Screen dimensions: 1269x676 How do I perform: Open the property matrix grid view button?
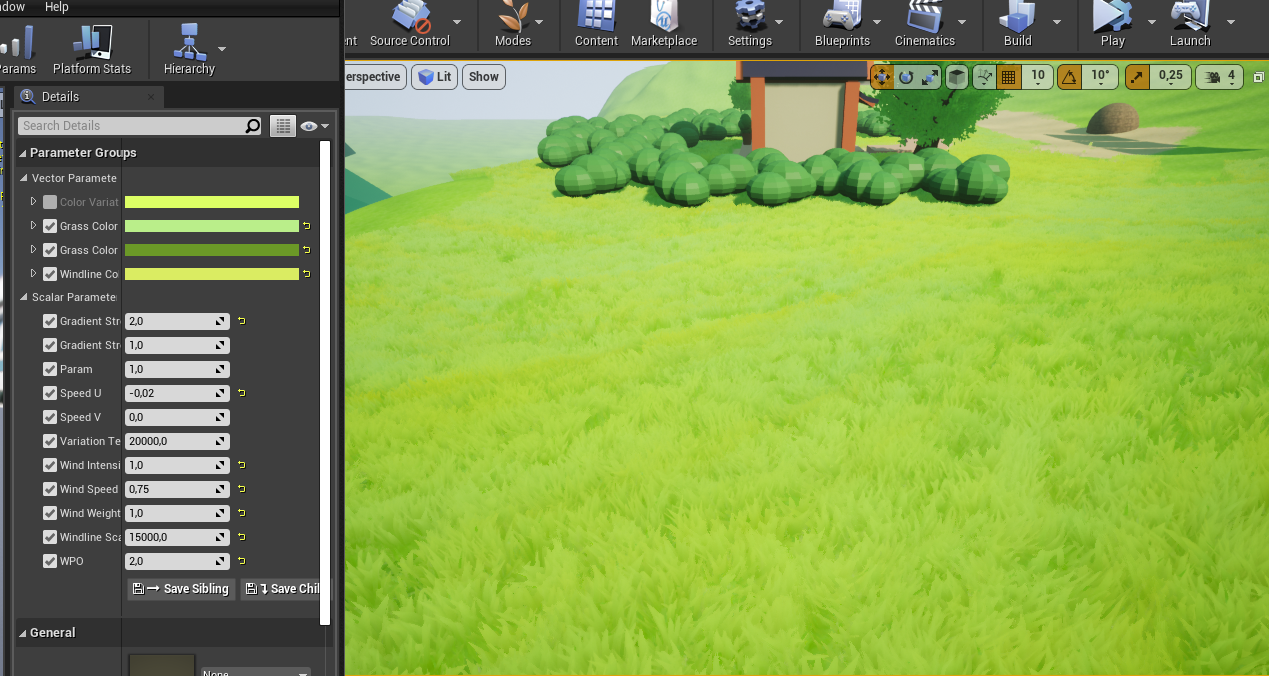point(283,126)
